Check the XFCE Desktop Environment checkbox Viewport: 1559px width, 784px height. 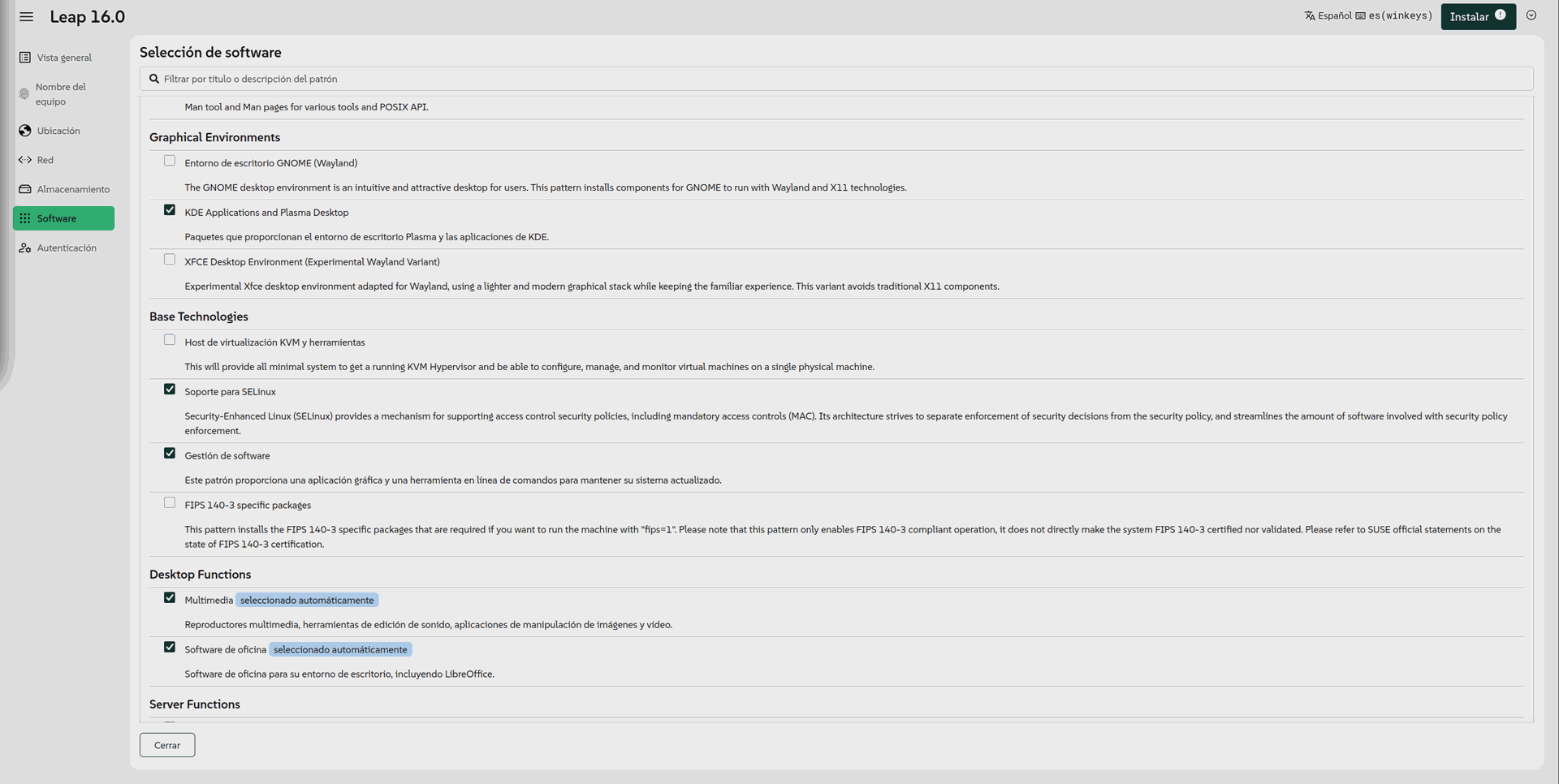[x=170, y=260]
